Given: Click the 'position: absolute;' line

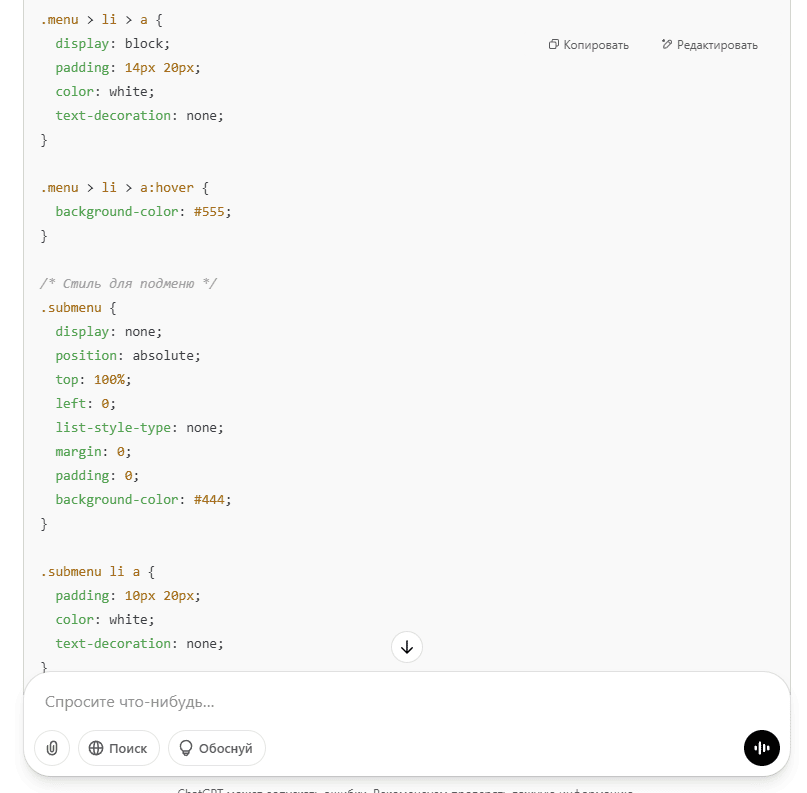Looking at the screenshot, I should tap(128, 356).
